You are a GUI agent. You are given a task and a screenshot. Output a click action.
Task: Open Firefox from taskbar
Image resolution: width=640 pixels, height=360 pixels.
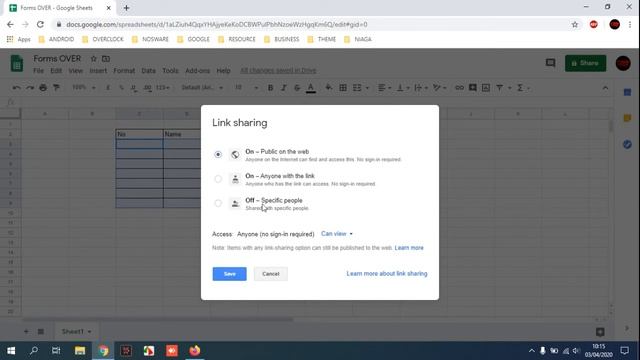(x=195, y=351)
